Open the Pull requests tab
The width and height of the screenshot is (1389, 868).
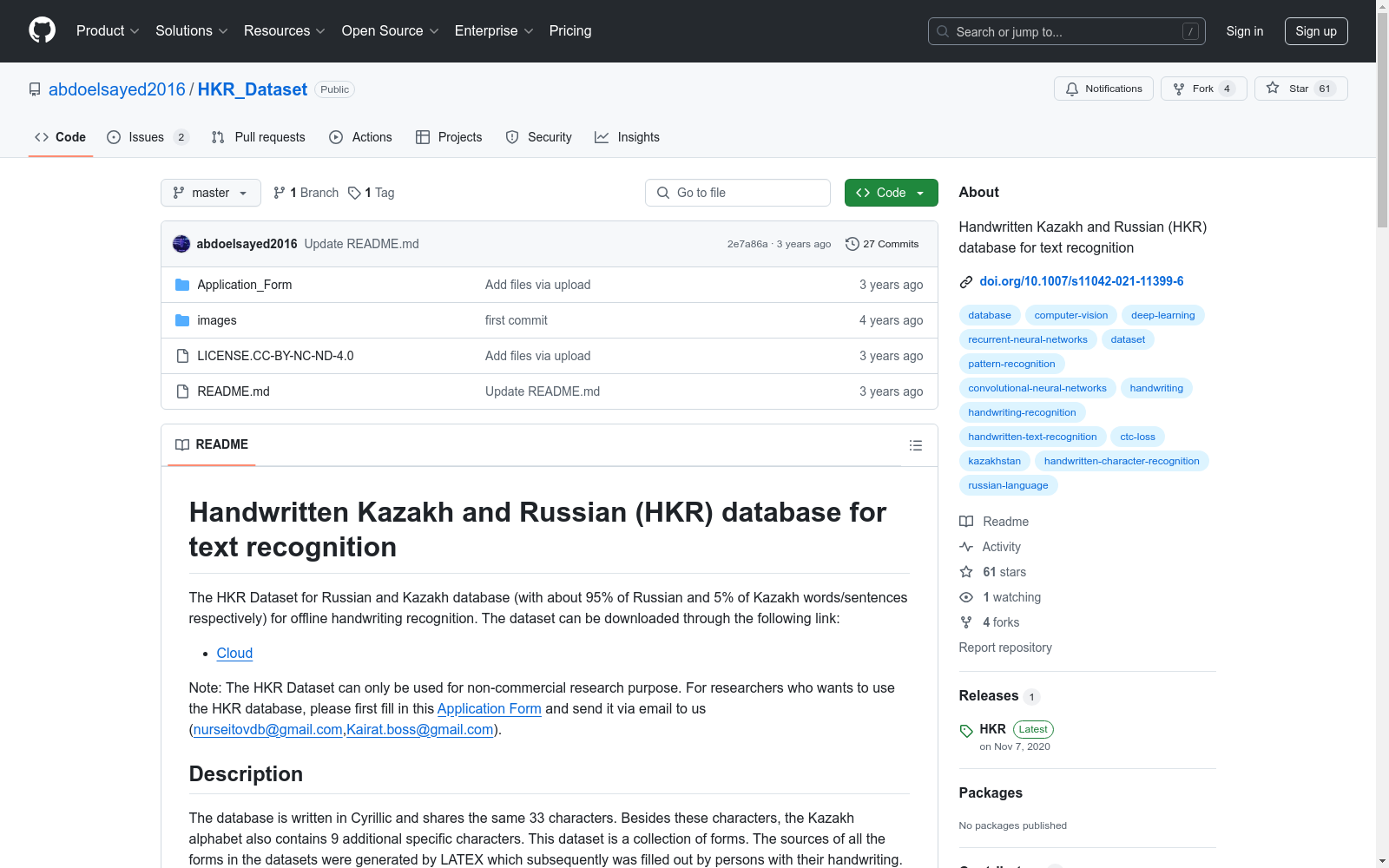click(x=259, y=137)
